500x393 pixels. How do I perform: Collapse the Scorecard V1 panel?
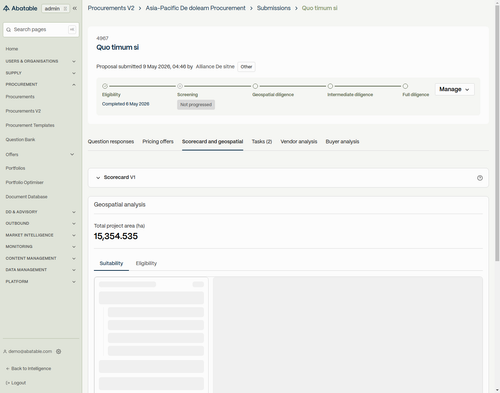coord(98,178)
